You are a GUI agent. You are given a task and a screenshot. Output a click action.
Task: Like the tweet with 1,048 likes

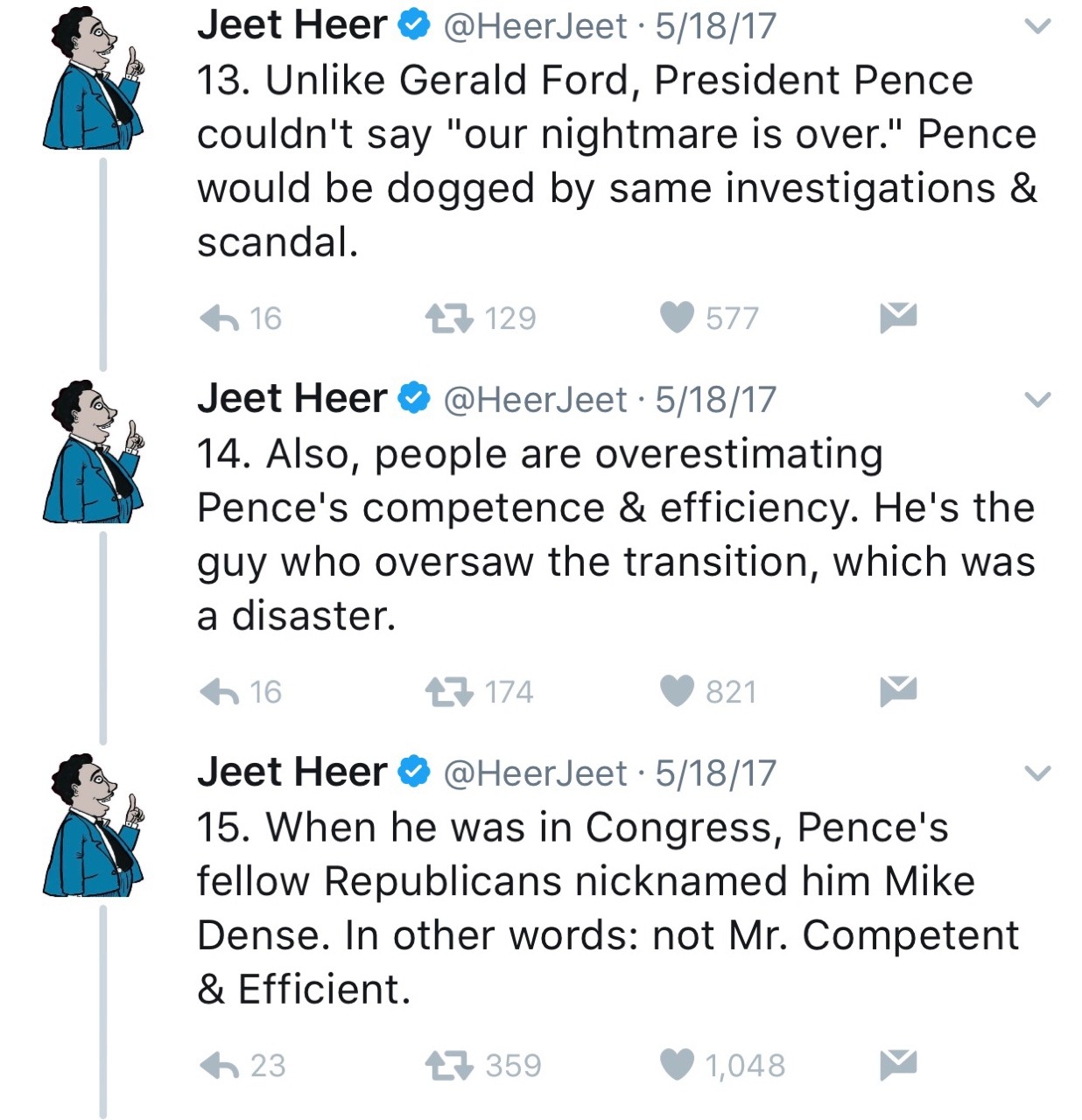click(x=677, y=1065)
